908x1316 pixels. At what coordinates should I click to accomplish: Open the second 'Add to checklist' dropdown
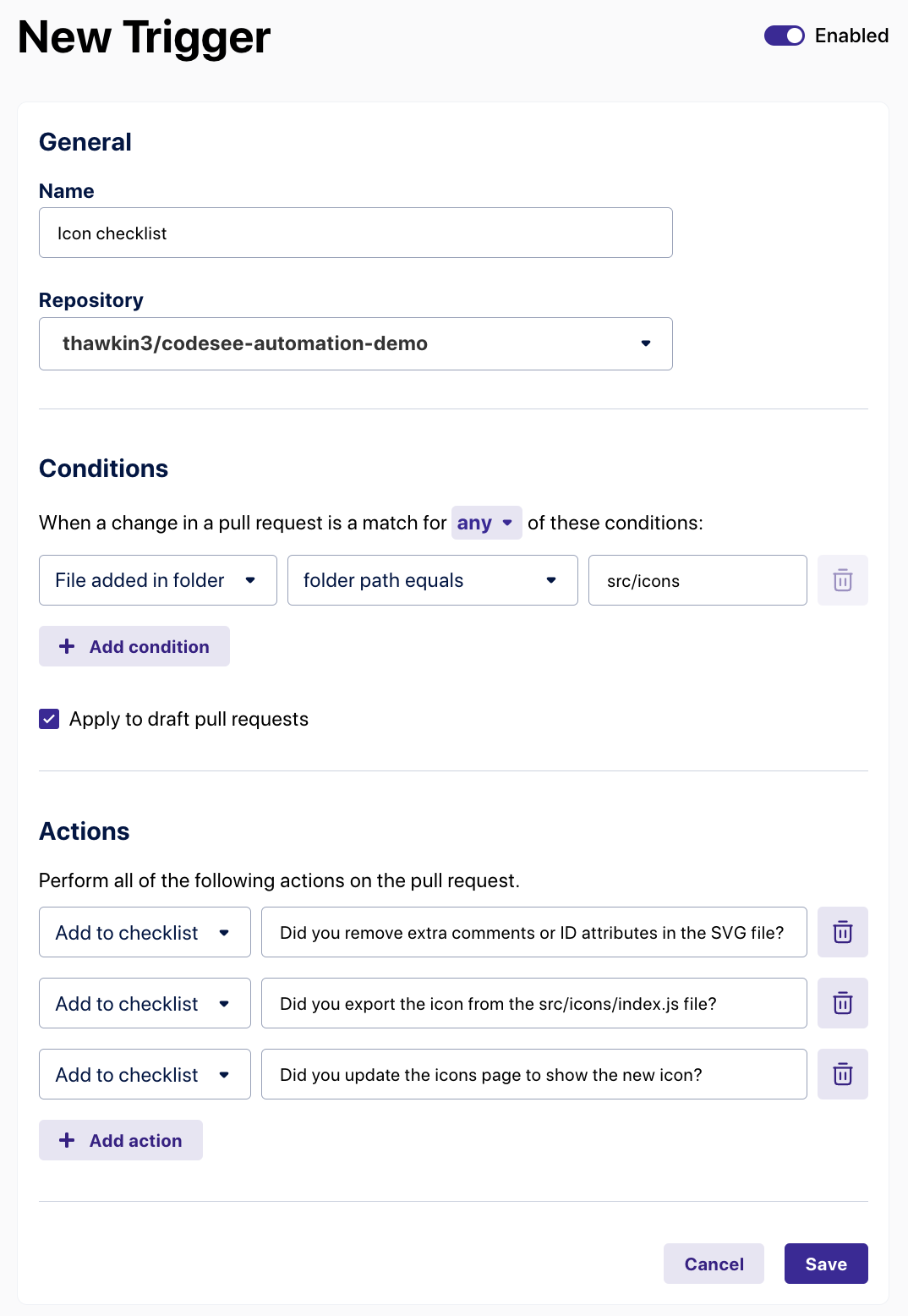[145, 1003]
